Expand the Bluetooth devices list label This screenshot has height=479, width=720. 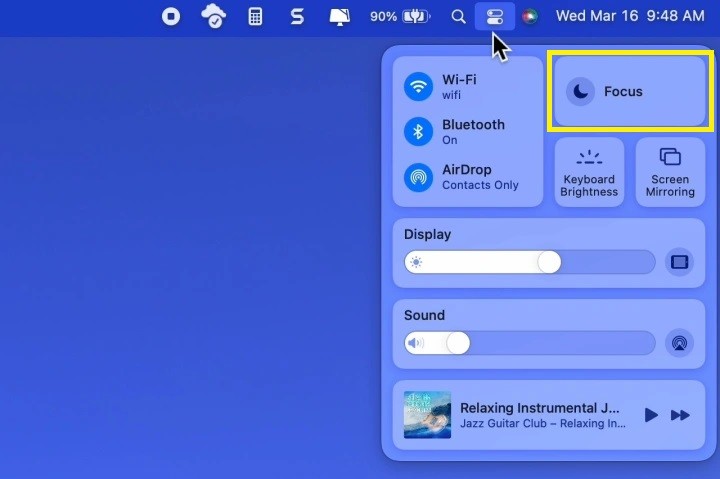pos(473,132)
